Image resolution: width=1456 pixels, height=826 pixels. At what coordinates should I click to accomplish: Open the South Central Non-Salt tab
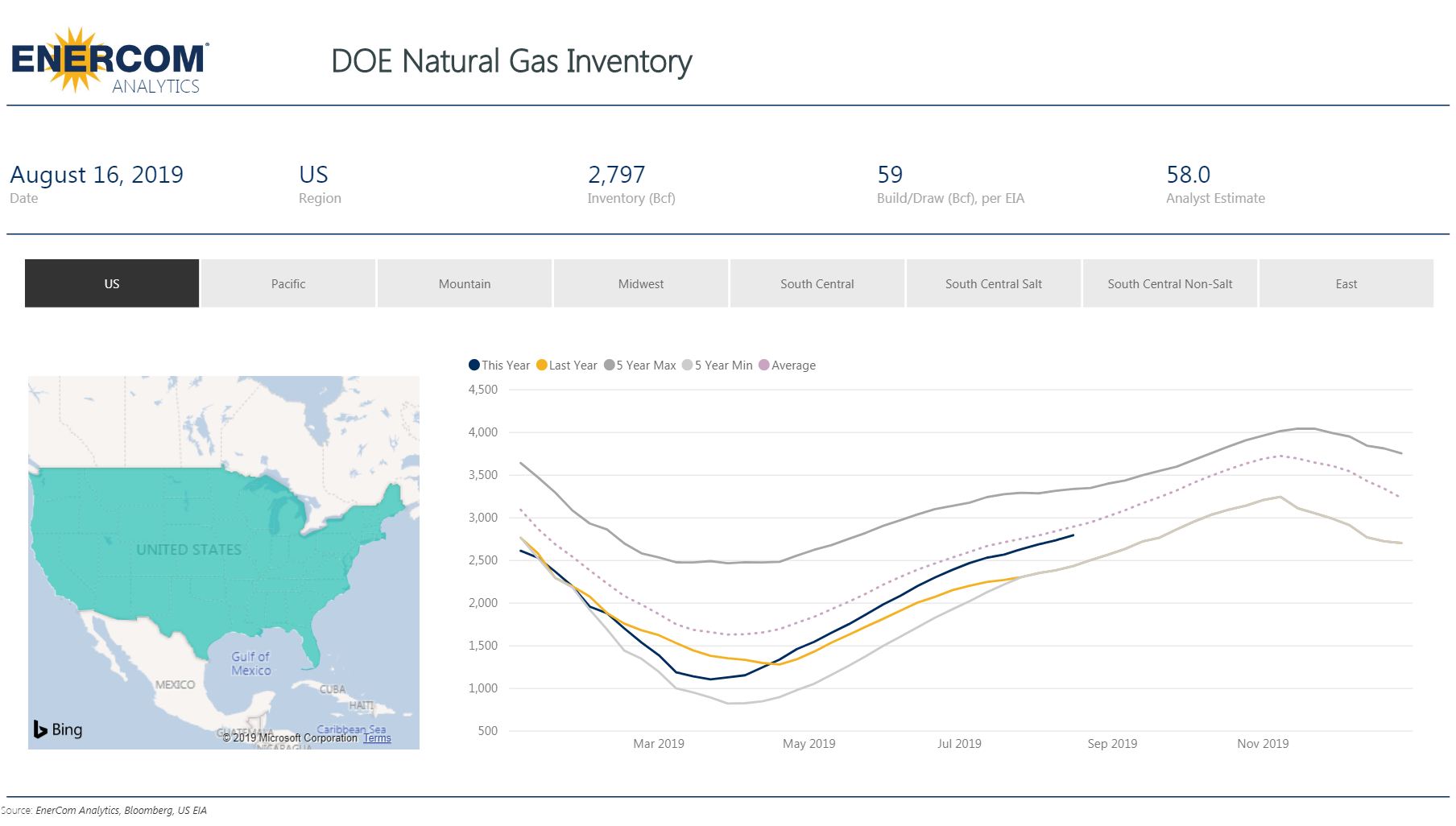(1169, 283)
